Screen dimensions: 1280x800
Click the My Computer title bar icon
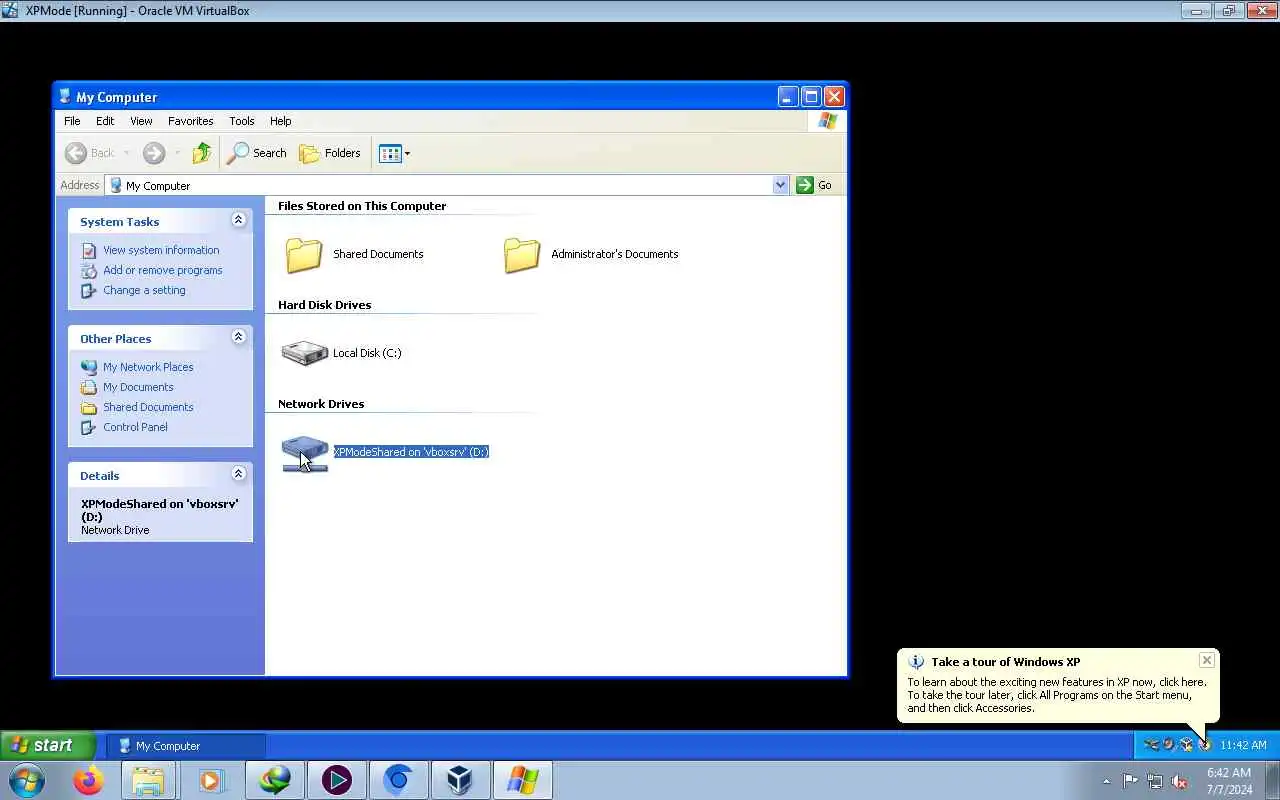click(x=65, y=97)
